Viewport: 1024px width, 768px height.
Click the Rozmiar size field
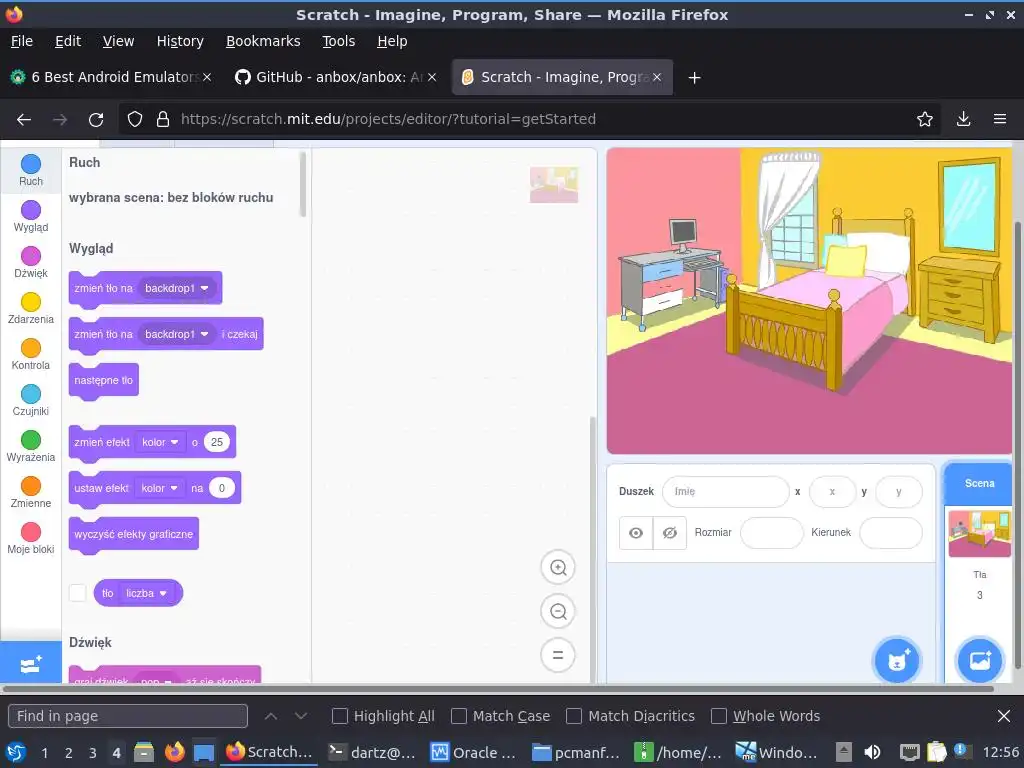tap(771, 533)
